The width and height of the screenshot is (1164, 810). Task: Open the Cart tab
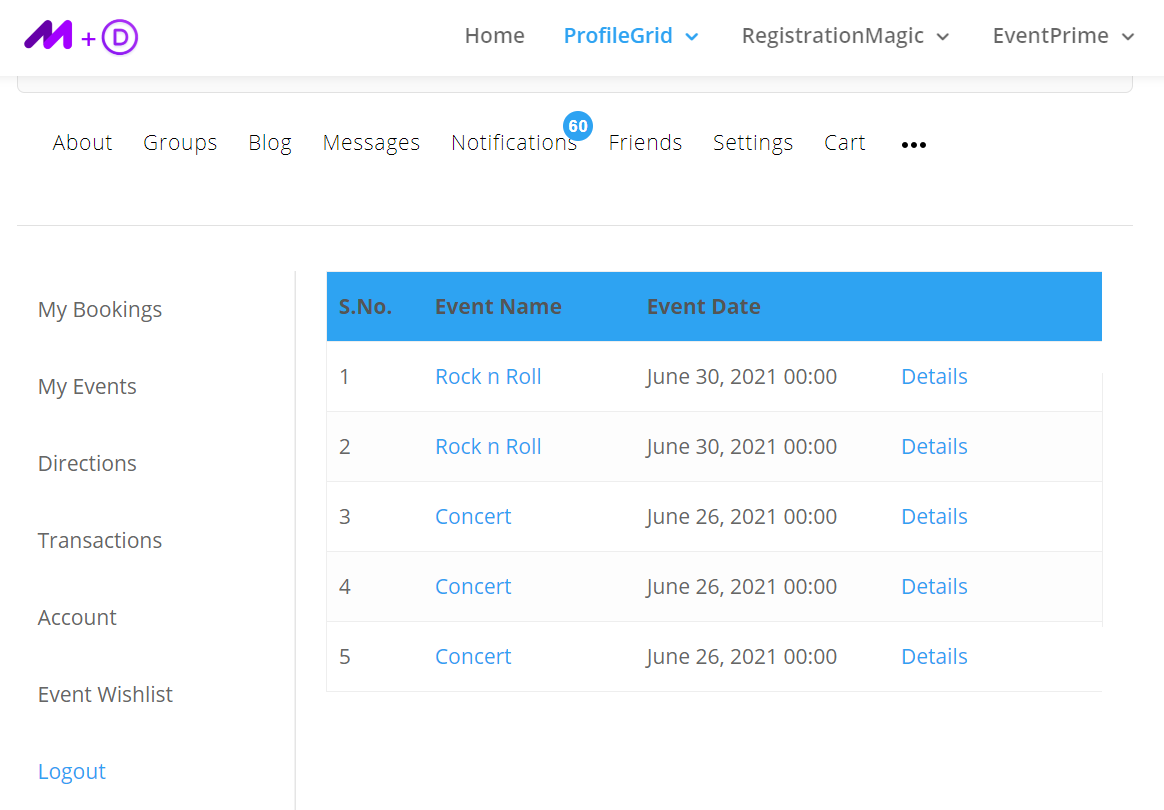844,142
